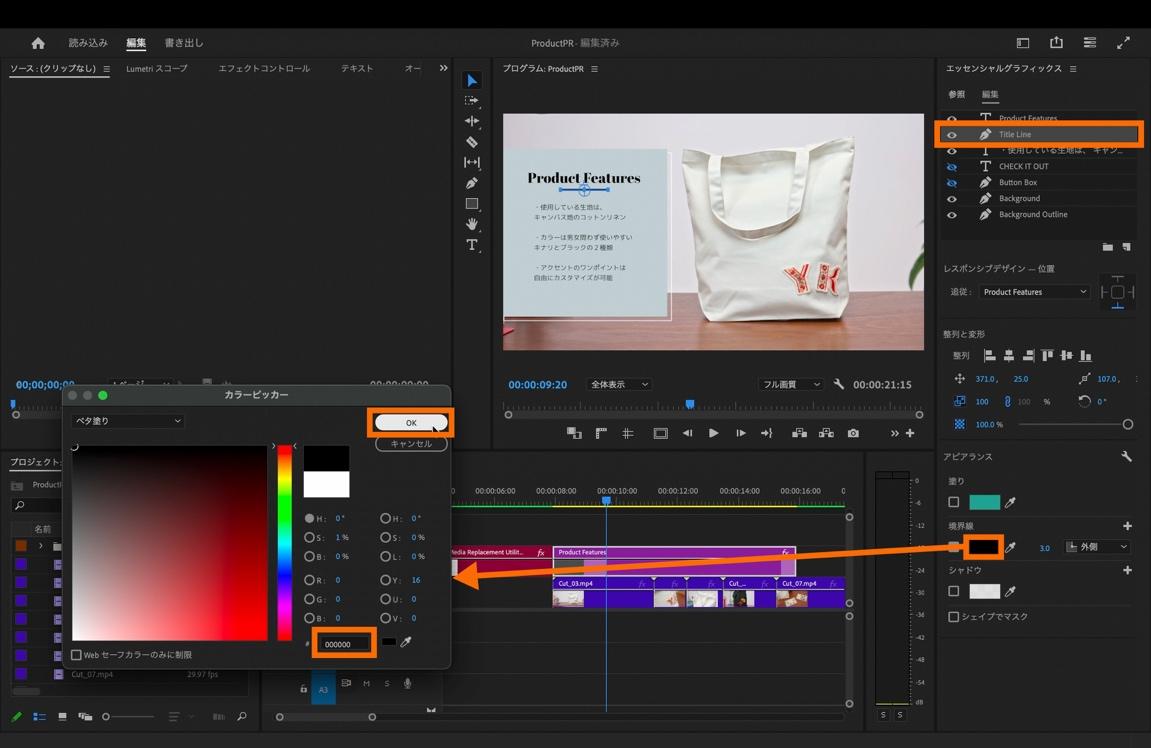Image resolution: width=1151 pixels, height=748 pixels.
Task: Click the eyedropper next to hex field
Action: pyautogui.click(x=406, y=642)
